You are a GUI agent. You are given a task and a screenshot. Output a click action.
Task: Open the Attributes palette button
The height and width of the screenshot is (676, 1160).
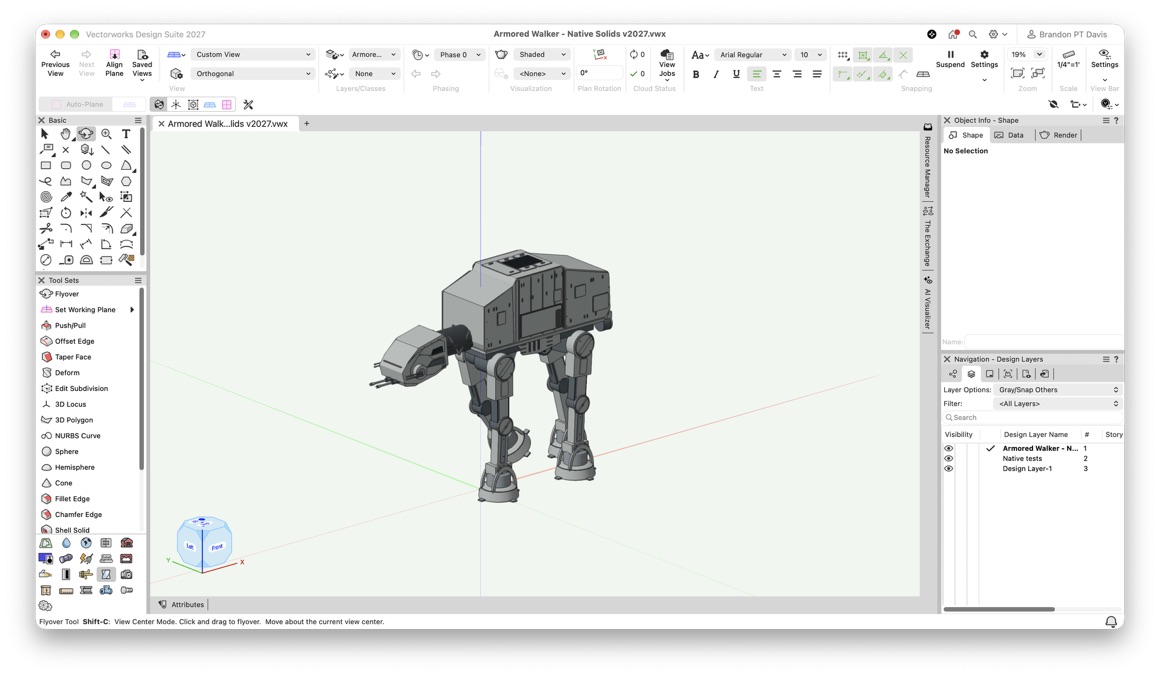pos(181,604)
